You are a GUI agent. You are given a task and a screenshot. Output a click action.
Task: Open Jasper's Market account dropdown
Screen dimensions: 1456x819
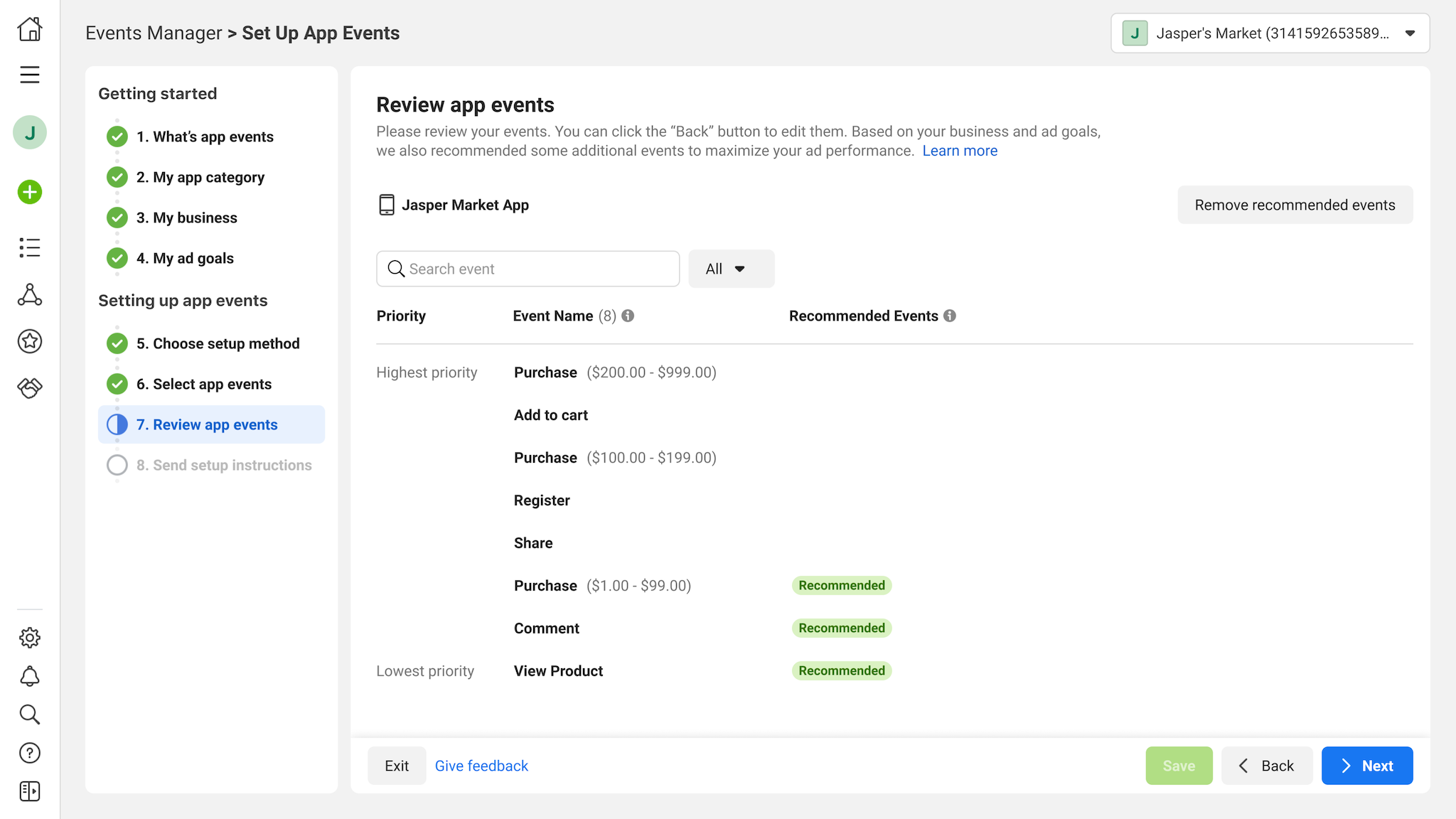coord(1270,33)
